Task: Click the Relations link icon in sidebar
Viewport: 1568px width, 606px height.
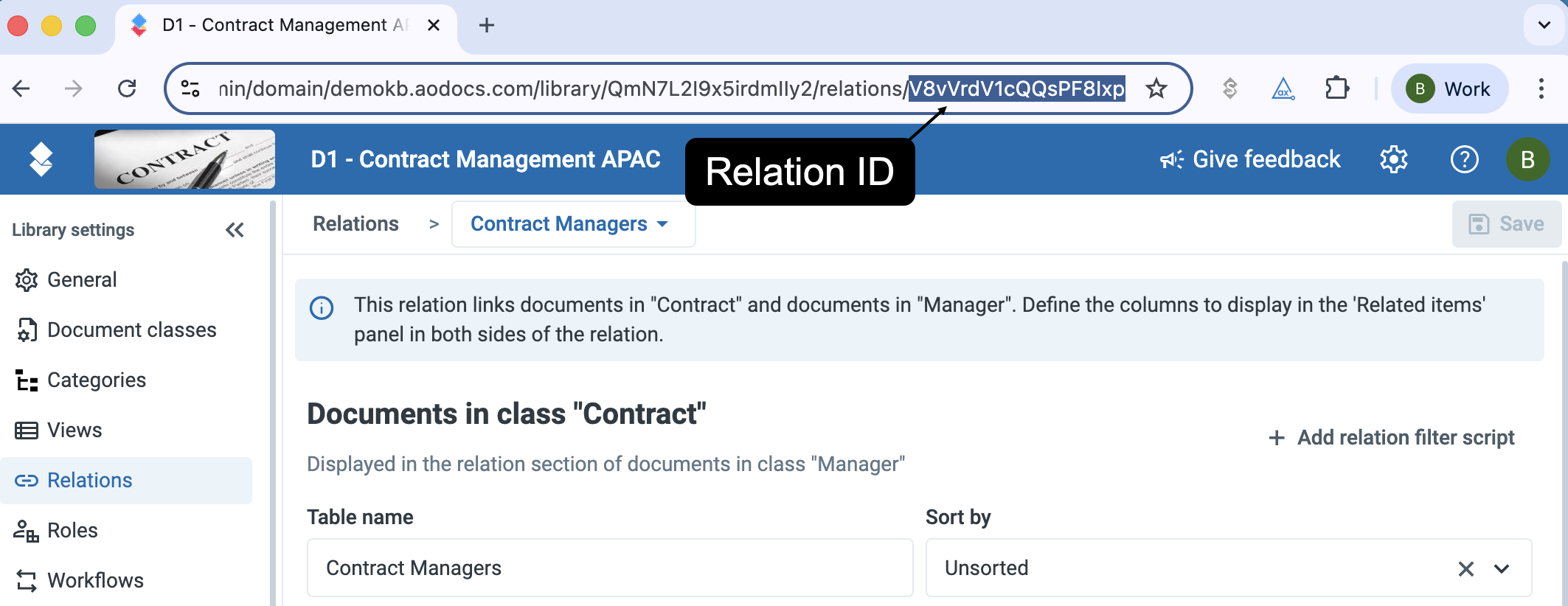Action: 27,481
